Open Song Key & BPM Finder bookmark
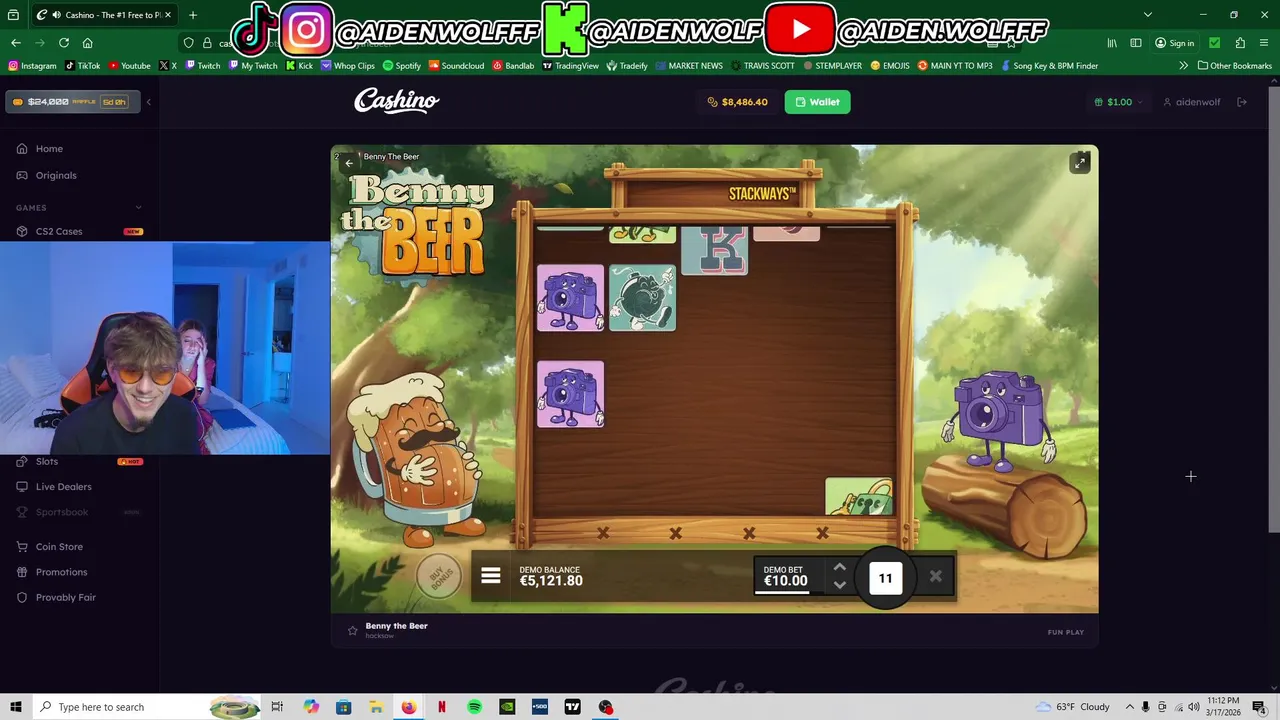 click(x=1048, y=66)
